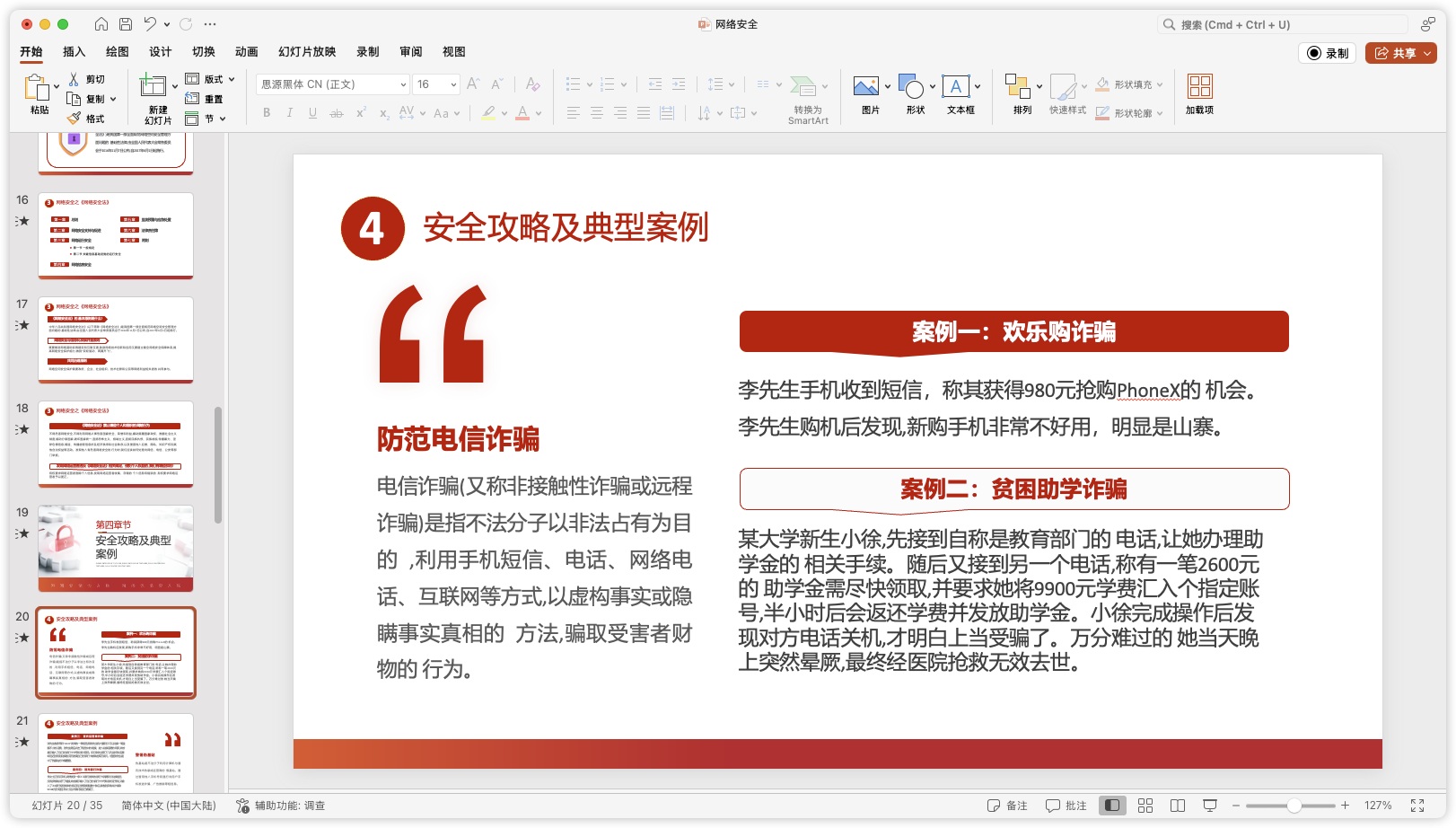Click the New Slide (新建幻灯片) icon
The image size is (1456, 828).
[x=153, y=87]
